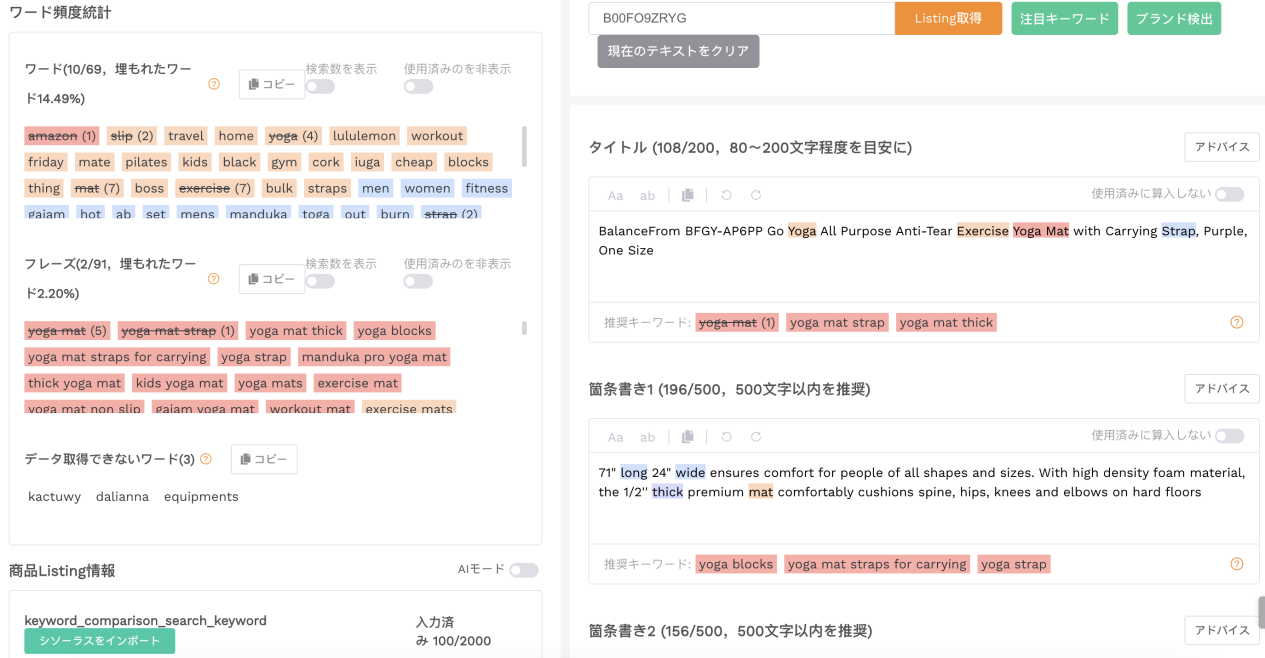
Task: Redo the change in bullet point 1 editor
Action: pyautogui.click(x=756, y=436)
